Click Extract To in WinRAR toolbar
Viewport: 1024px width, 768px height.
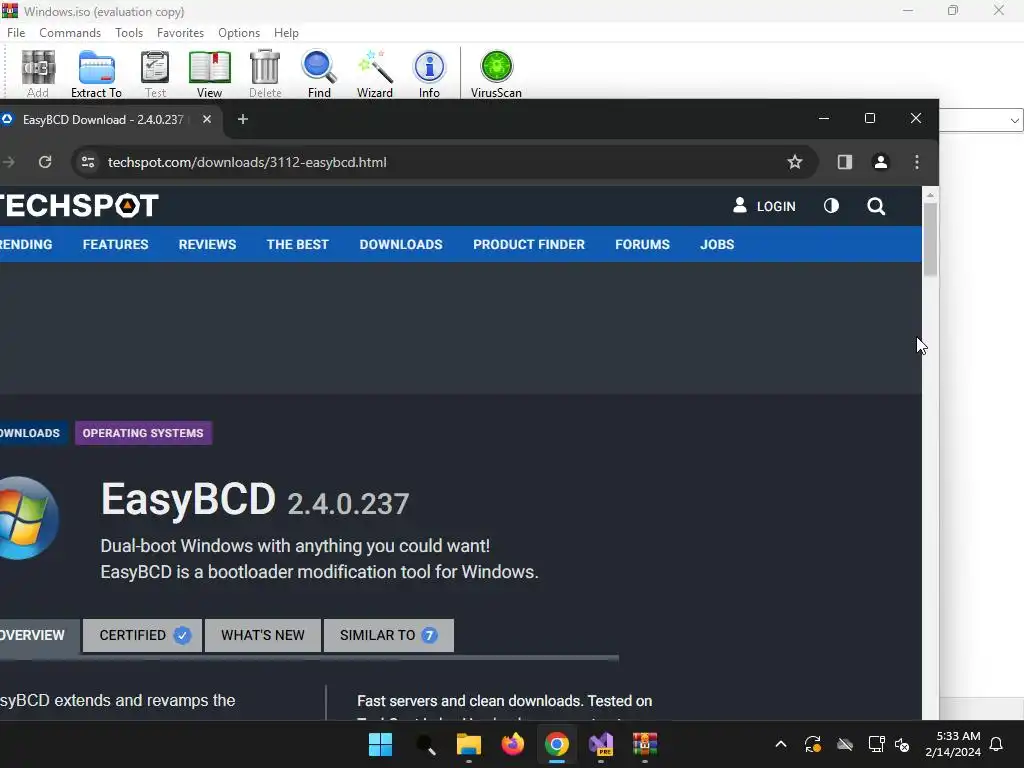point(96,73)
